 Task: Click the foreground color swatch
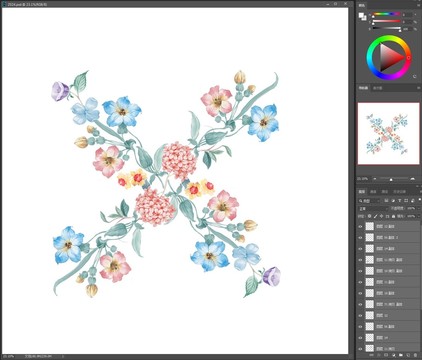361,15
